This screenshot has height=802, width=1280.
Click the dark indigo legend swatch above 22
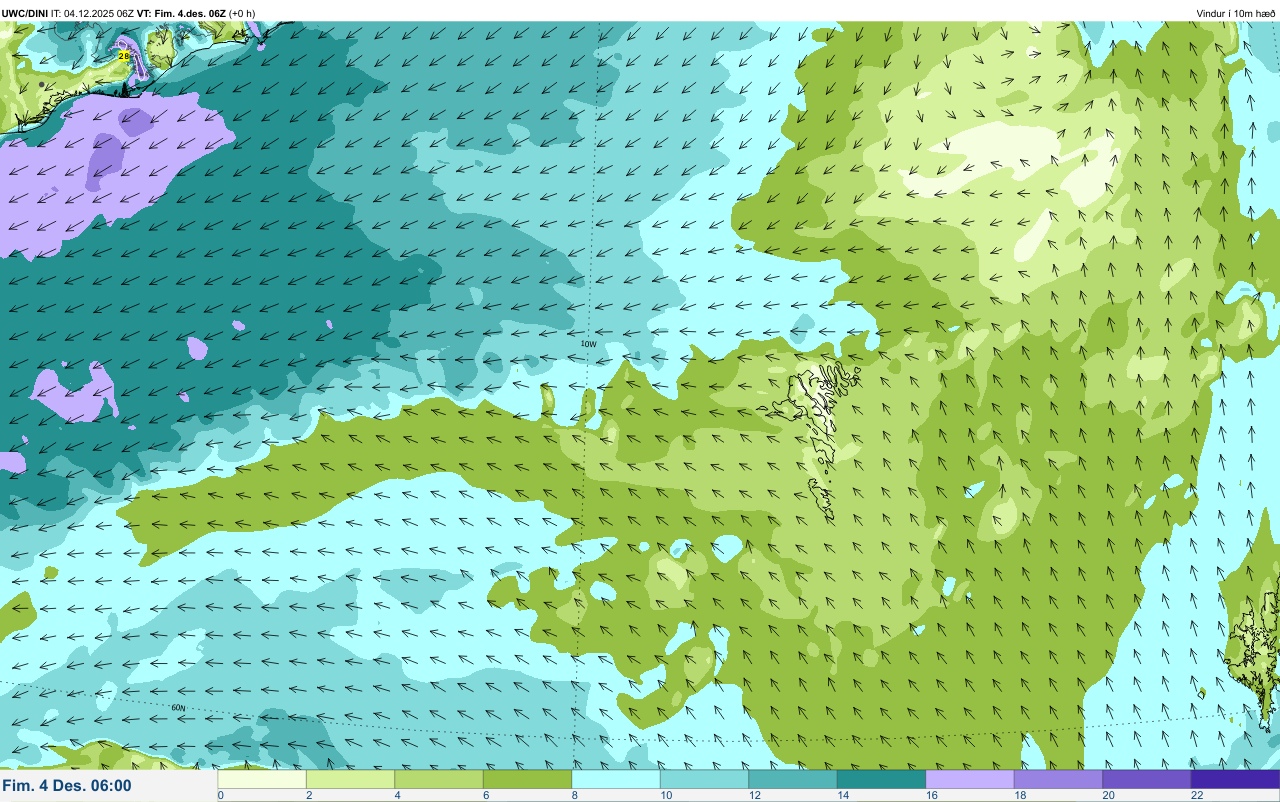pyautogui.click(x=1235, y=779)
